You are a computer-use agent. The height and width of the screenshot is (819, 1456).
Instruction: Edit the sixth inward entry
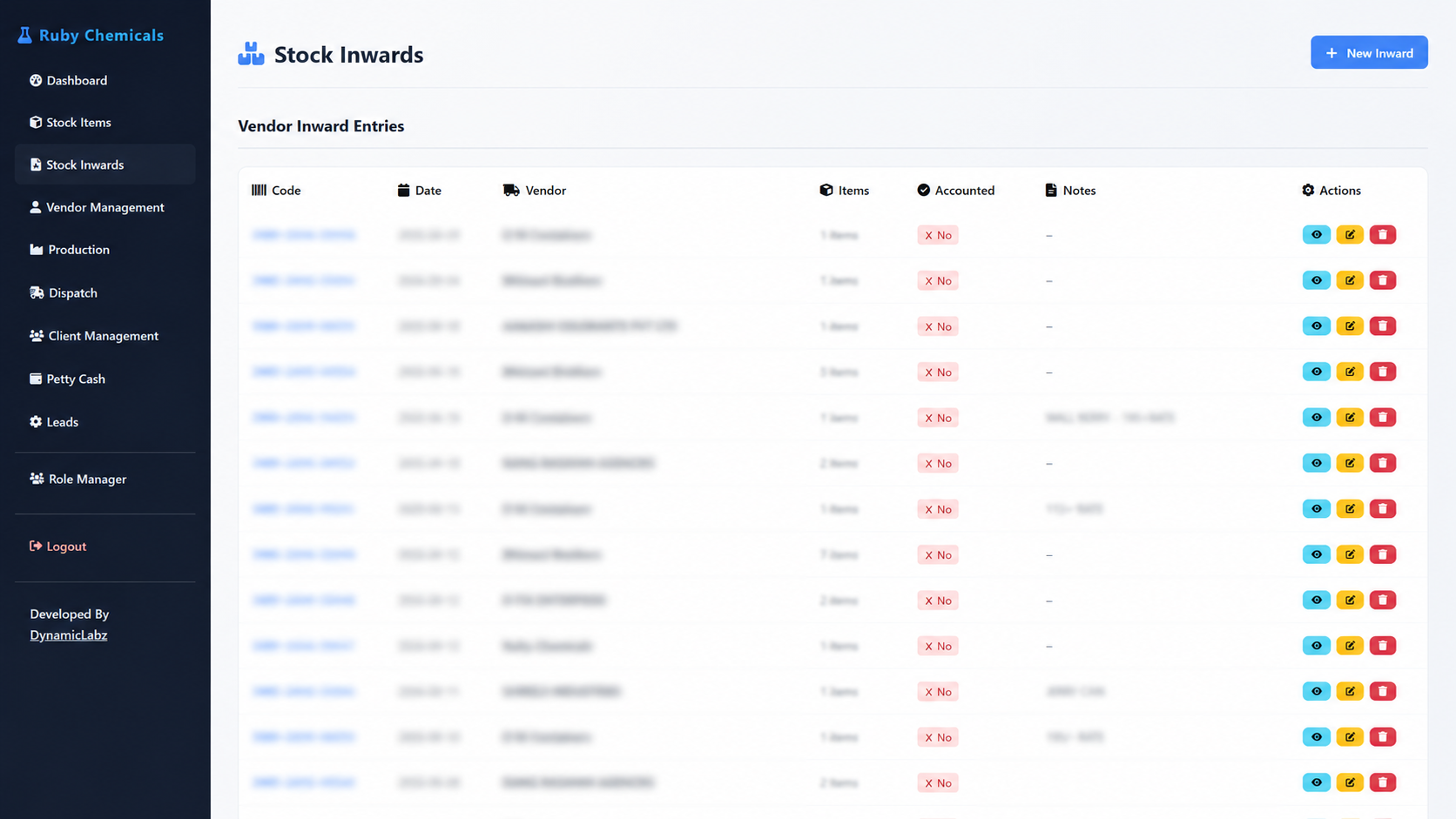[1350, 463]
